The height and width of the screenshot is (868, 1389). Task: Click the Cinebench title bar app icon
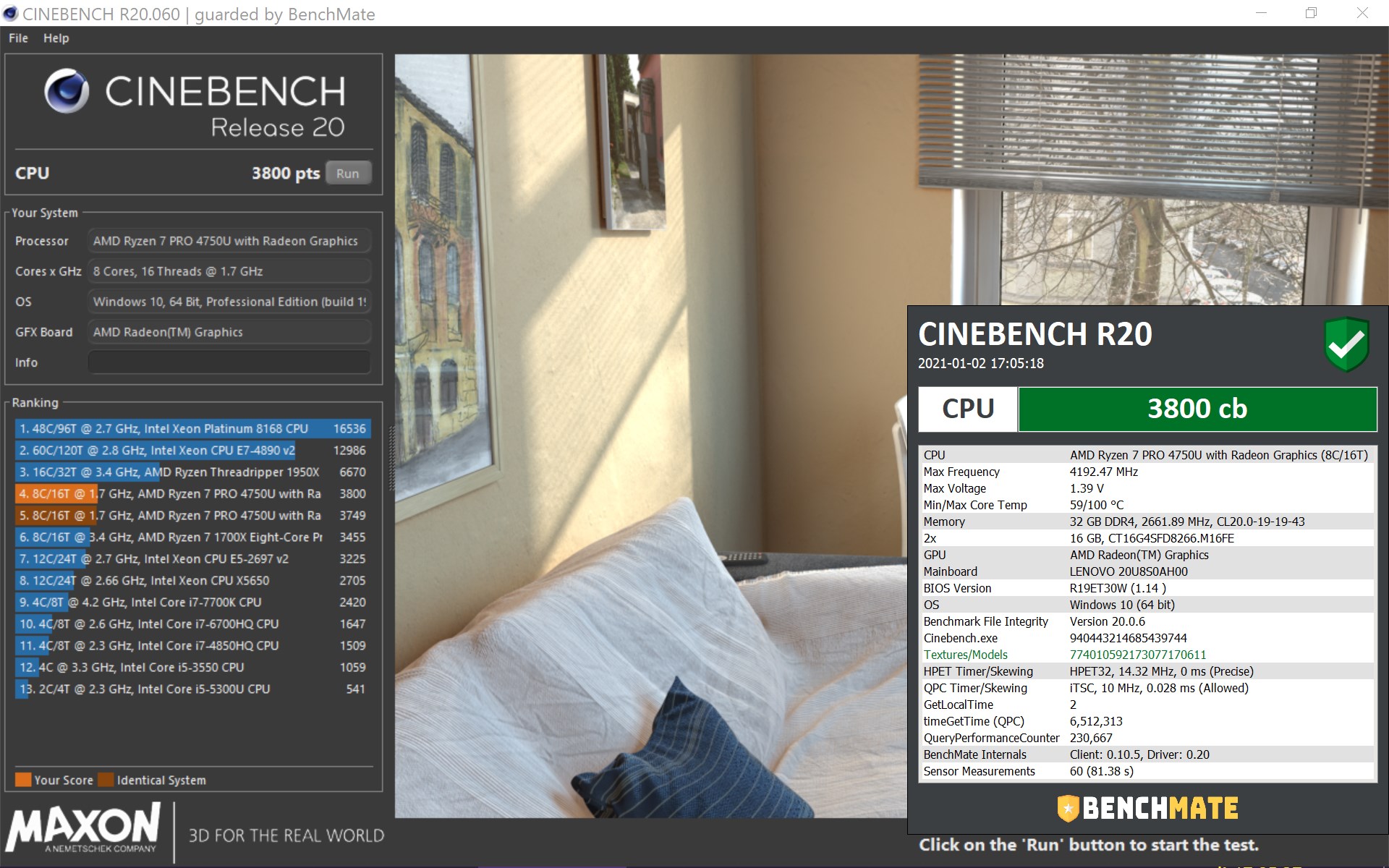(x=10, y=14)
